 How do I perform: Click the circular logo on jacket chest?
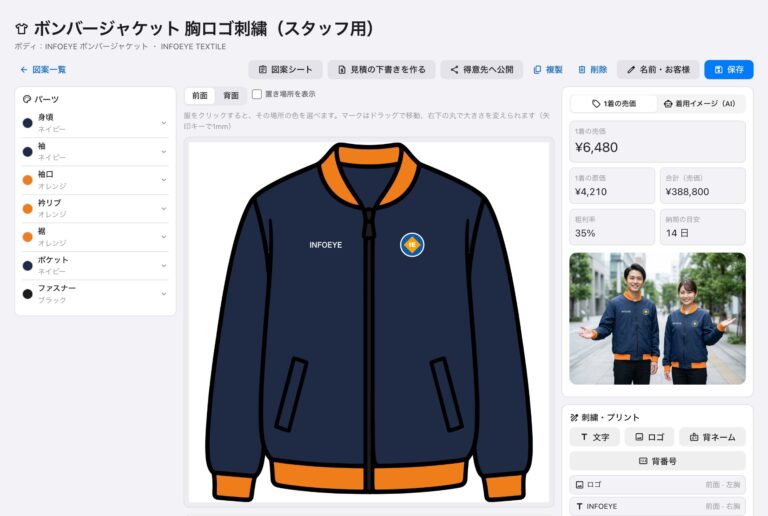click(412, 244)
